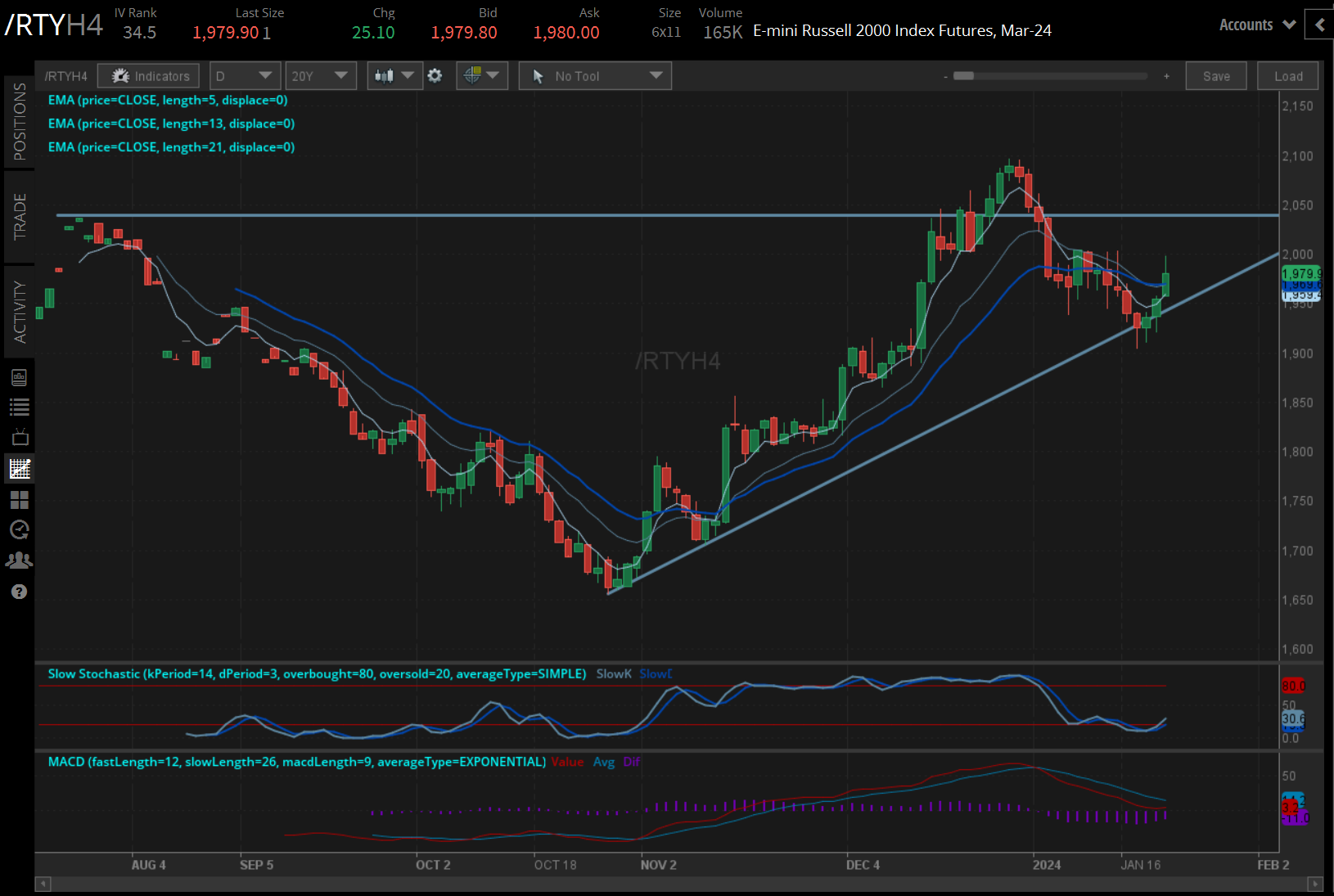1334x896 pixels.
Task: Open the crosshair cursor mode dropdown
Action: click(482, 76)
